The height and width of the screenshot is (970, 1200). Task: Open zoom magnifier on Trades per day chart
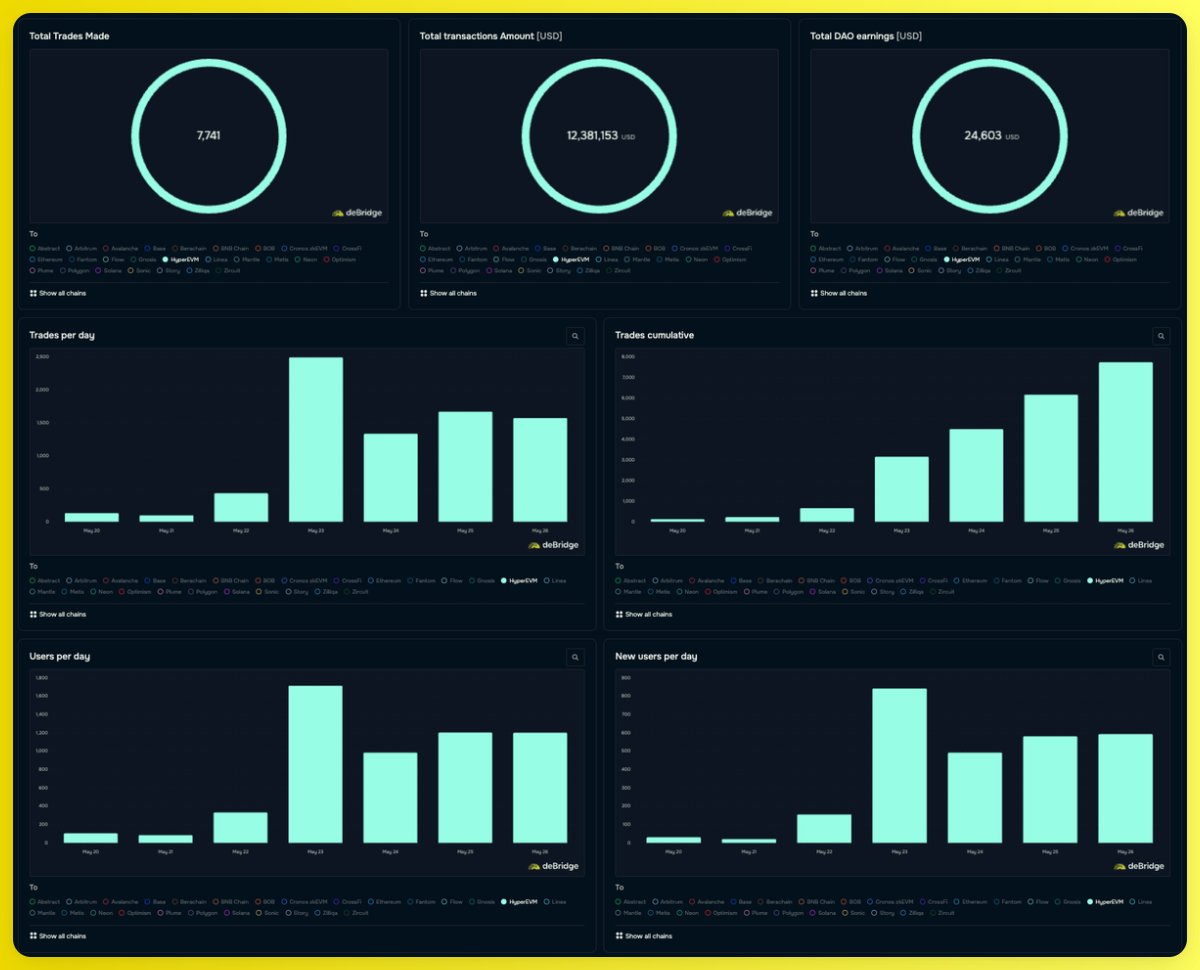(575, 336)
